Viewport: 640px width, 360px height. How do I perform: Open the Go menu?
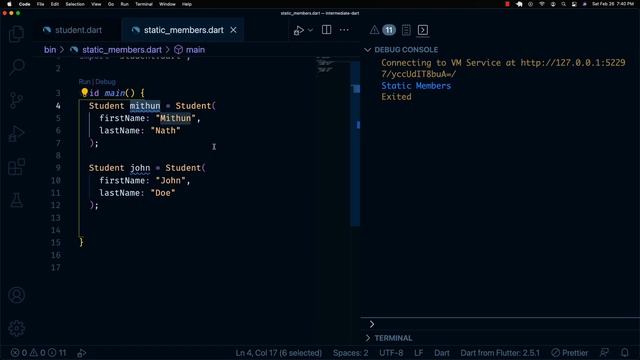coord(111,4)
